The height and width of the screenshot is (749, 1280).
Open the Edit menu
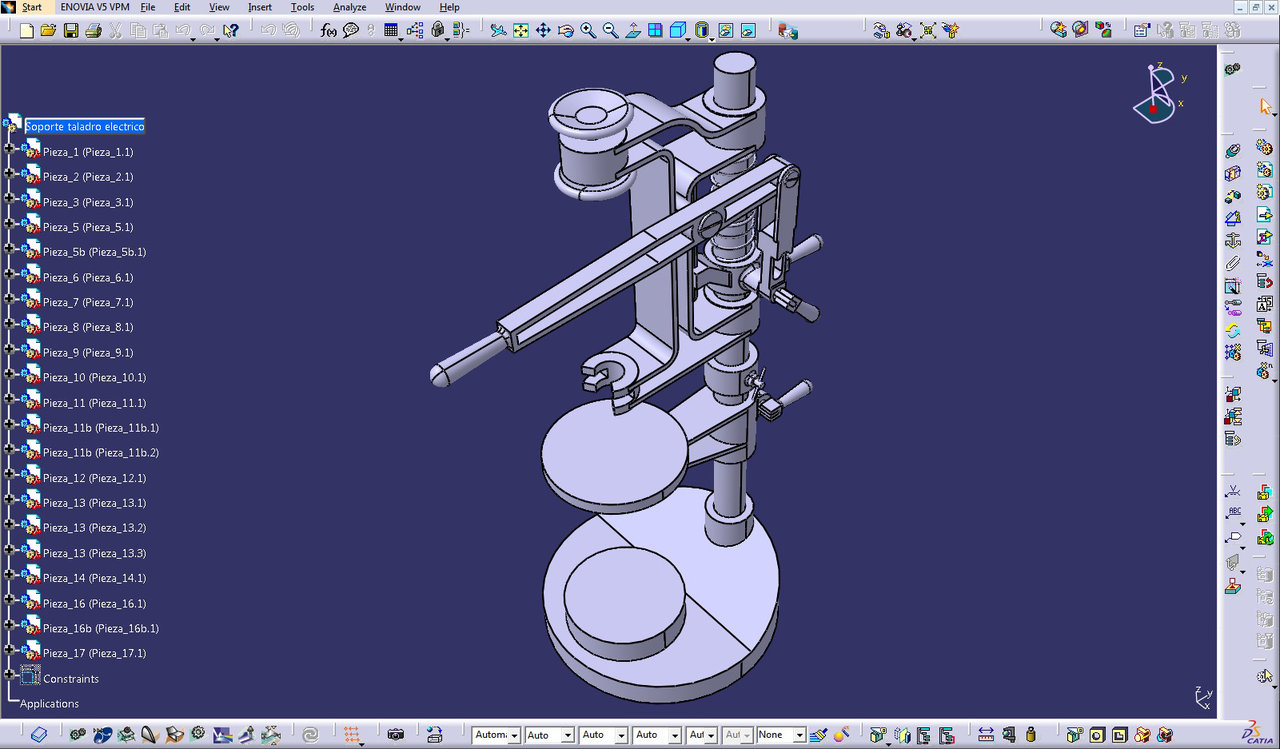[x=182, y=7]
